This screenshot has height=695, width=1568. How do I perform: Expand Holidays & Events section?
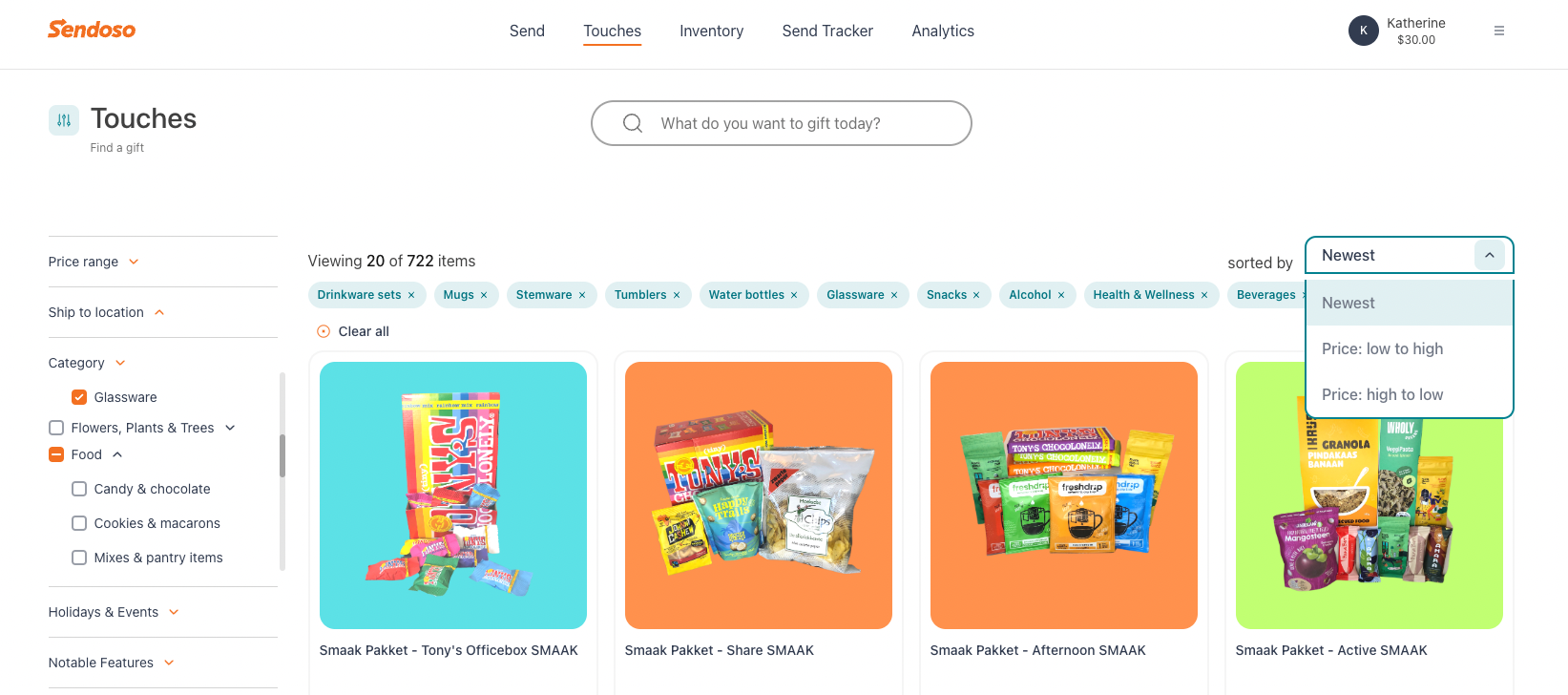[115, 612]
